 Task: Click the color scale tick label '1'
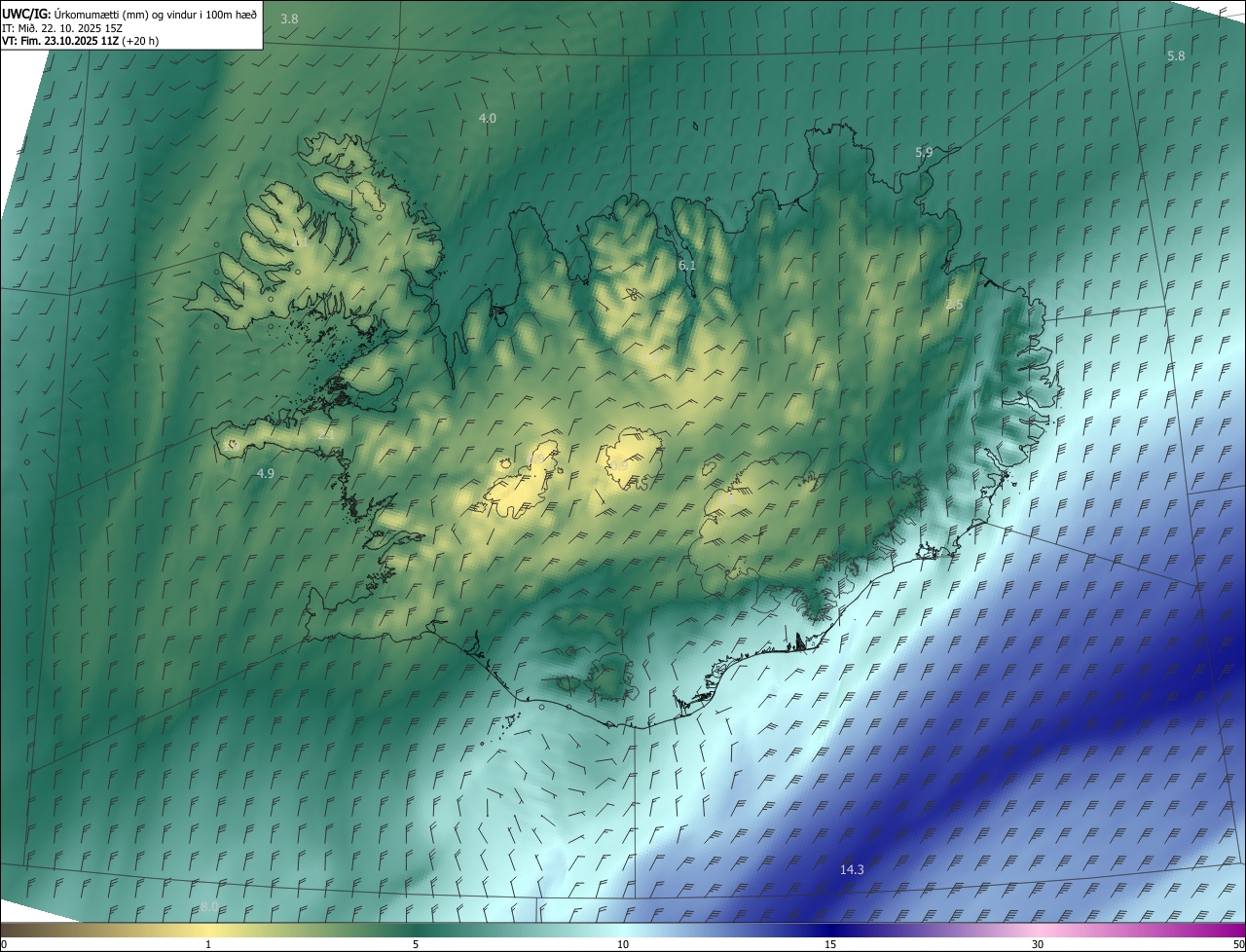(x=208, y=944)
